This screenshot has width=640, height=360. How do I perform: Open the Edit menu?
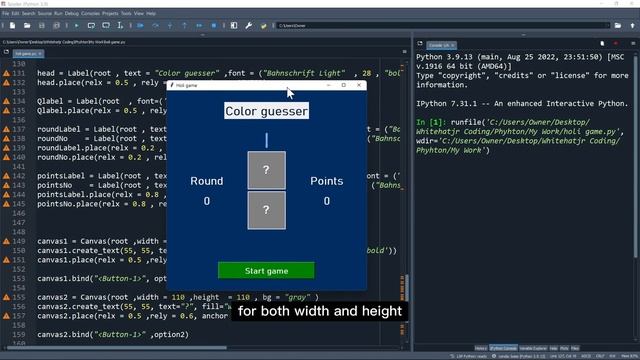(x=15, y=13)
